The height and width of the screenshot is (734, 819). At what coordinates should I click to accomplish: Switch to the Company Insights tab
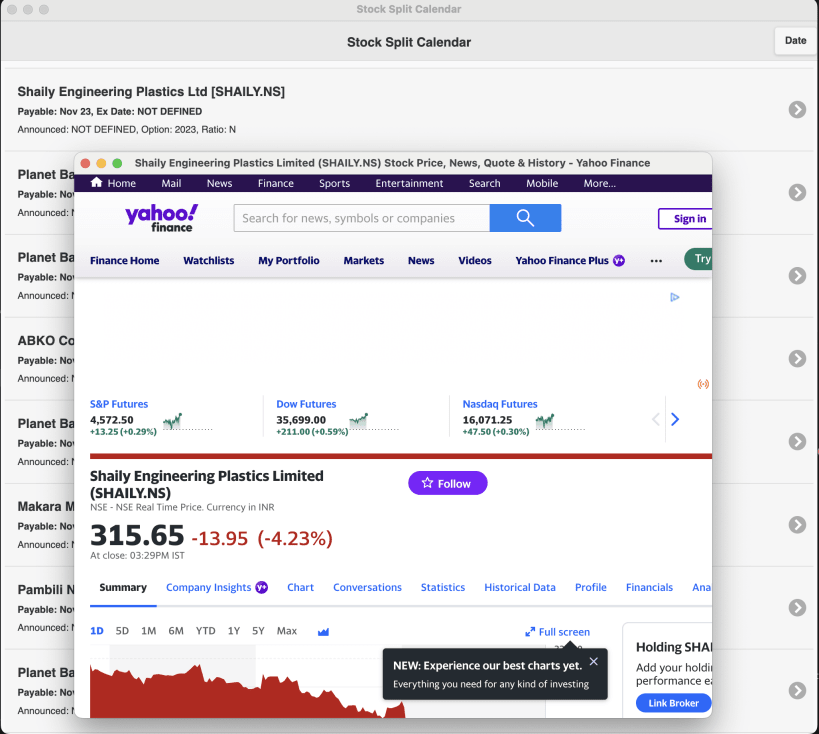click(209, 588)
